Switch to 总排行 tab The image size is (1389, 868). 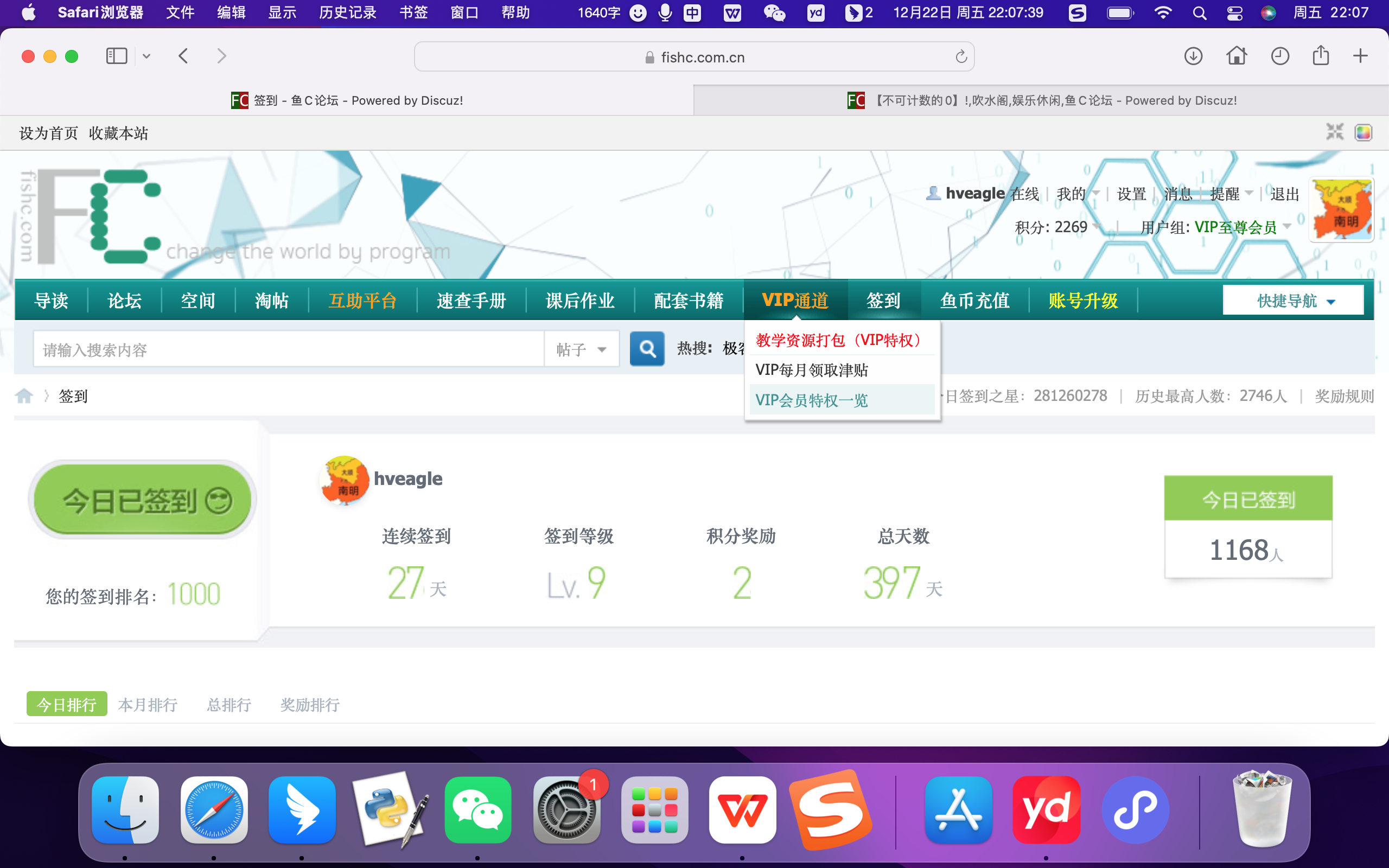coord(228,704)
